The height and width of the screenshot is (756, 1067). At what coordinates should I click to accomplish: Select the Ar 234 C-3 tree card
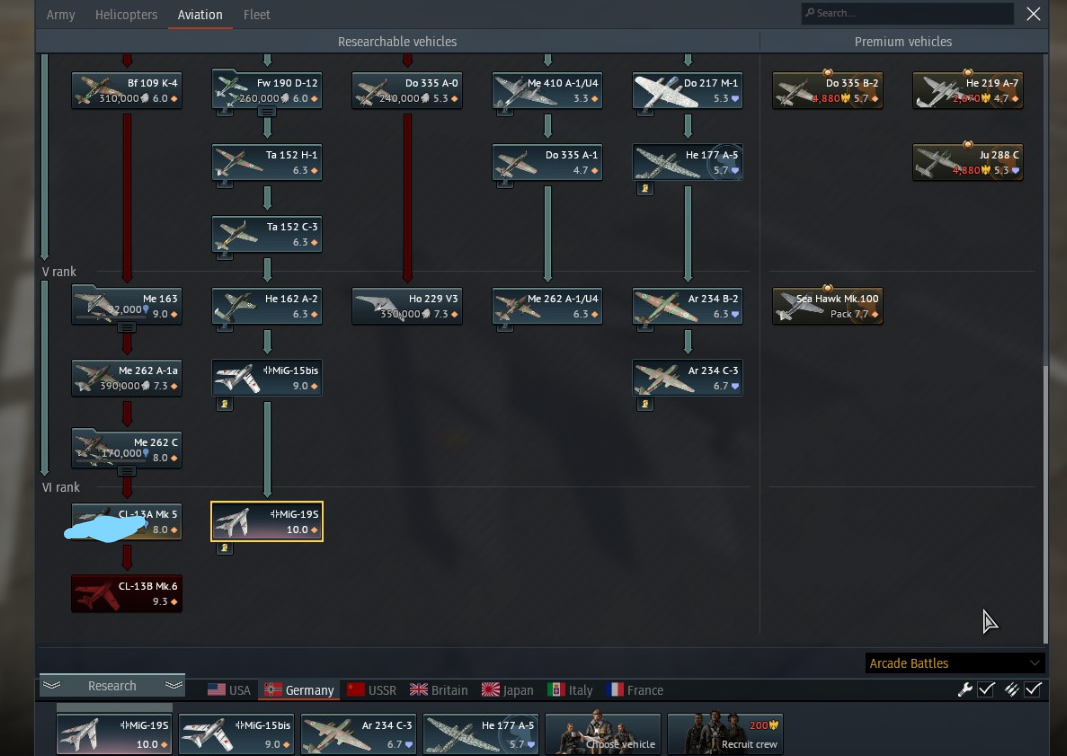[687, 378]
